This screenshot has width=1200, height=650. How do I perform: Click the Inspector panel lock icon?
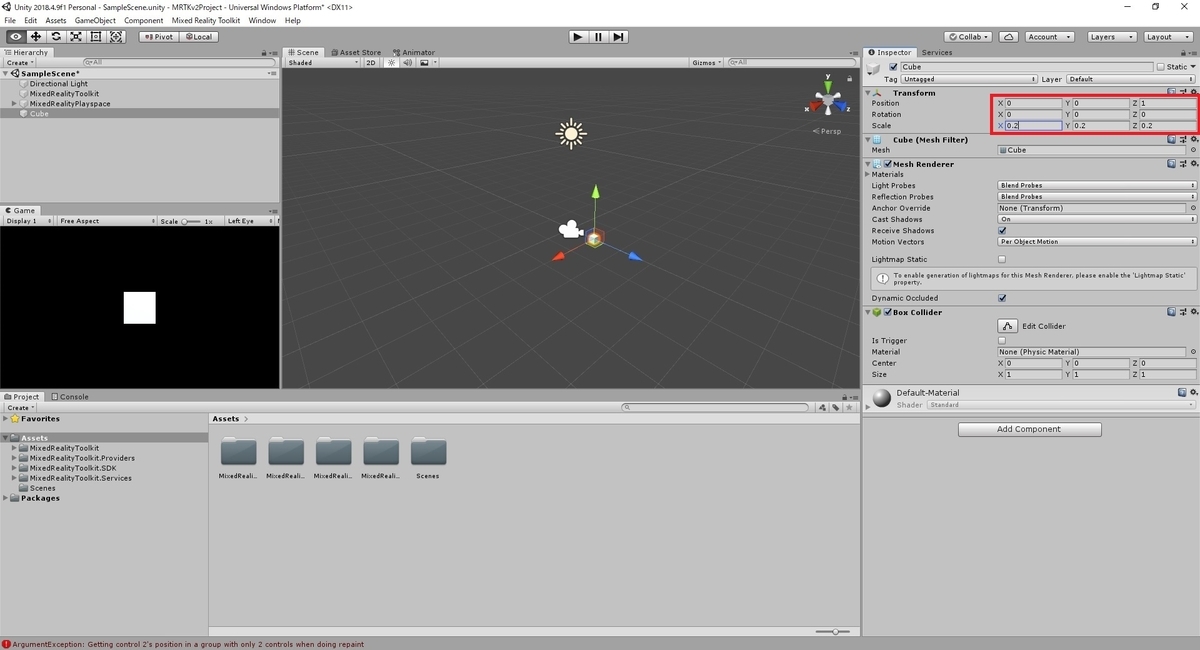[1183, 52]
